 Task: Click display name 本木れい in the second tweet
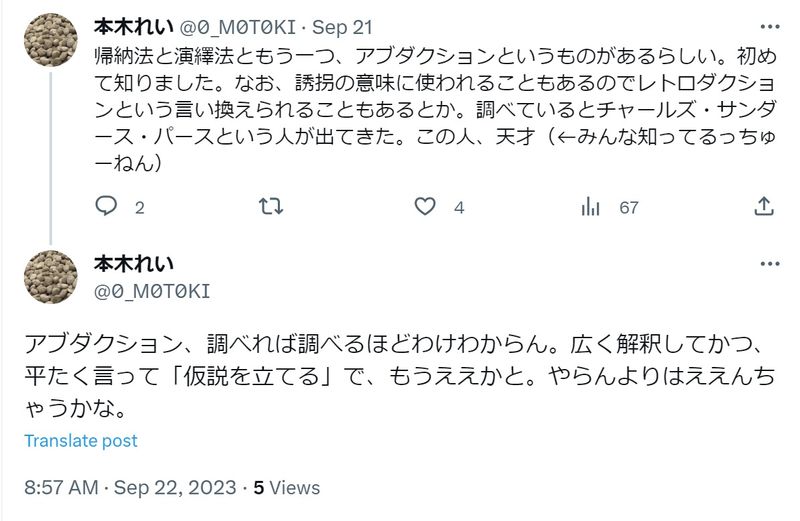pos(134,264)
